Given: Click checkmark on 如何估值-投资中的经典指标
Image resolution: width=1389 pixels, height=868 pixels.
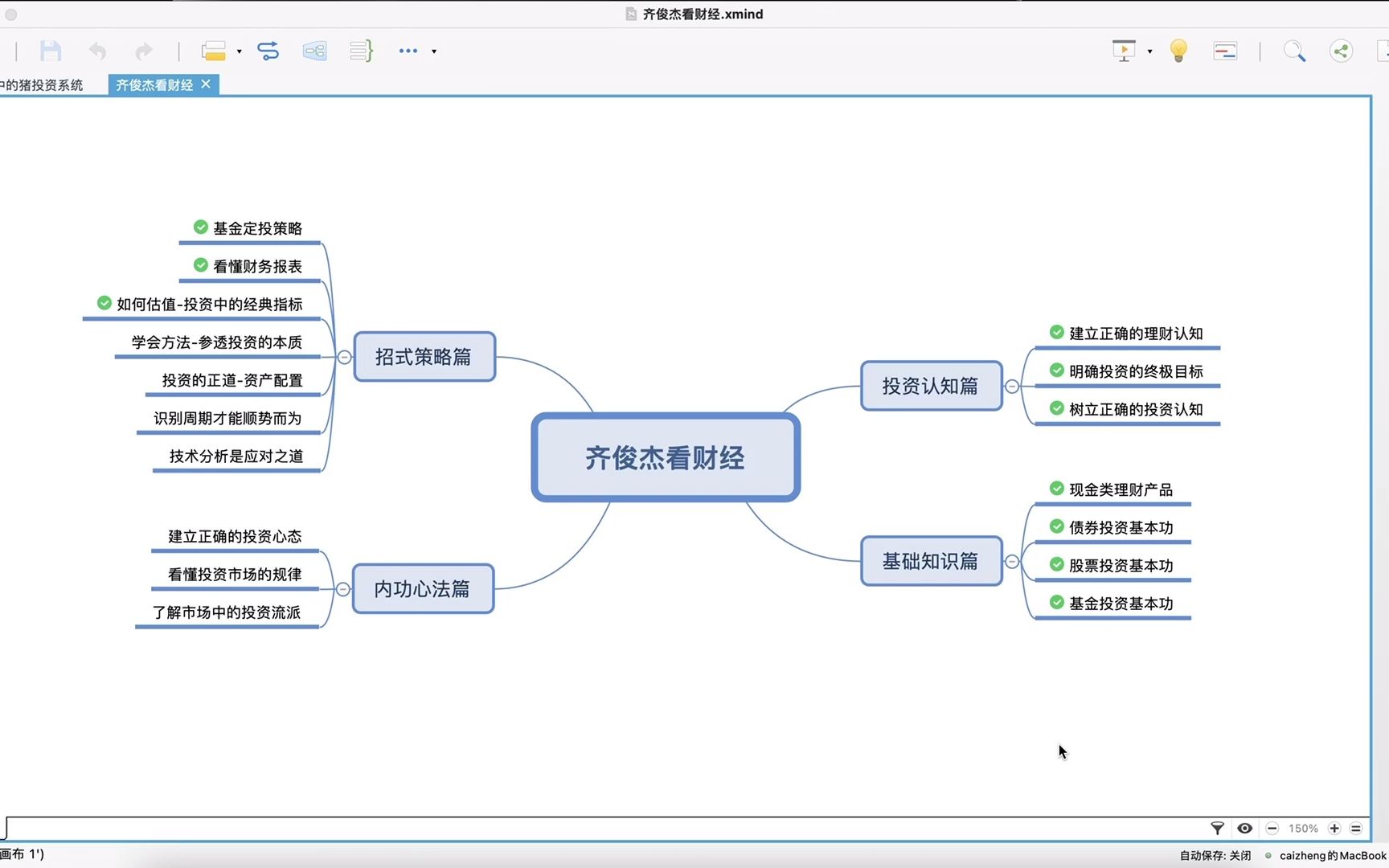Looking at the screenshot, I should [104, 303].
